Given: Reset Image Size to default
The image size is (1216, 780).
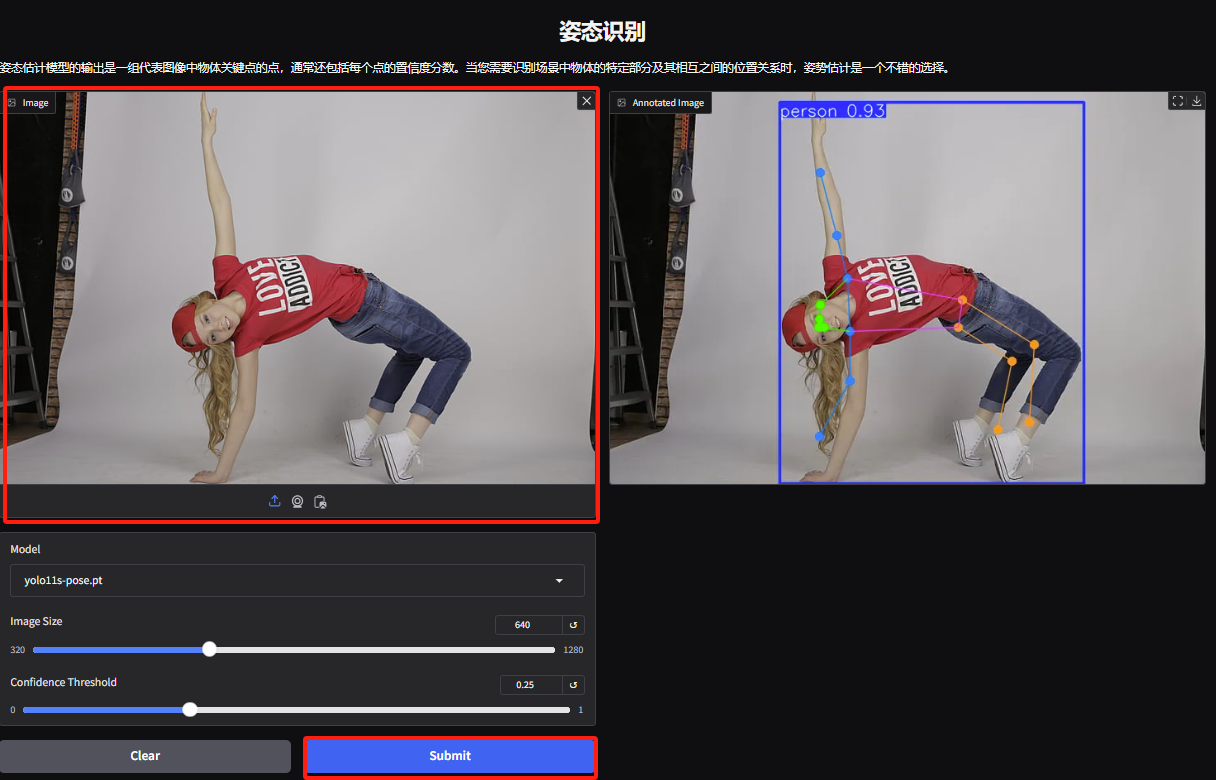Looking at the screenshot, I should click(573, 625).
